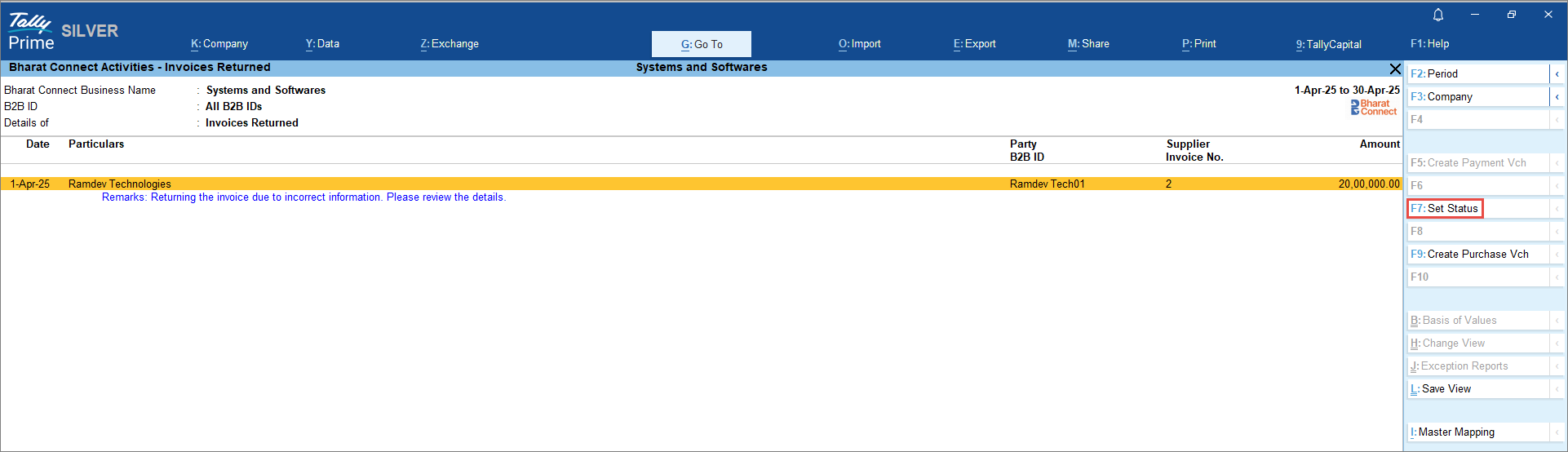Open the O: Import menu

point(859,44)
